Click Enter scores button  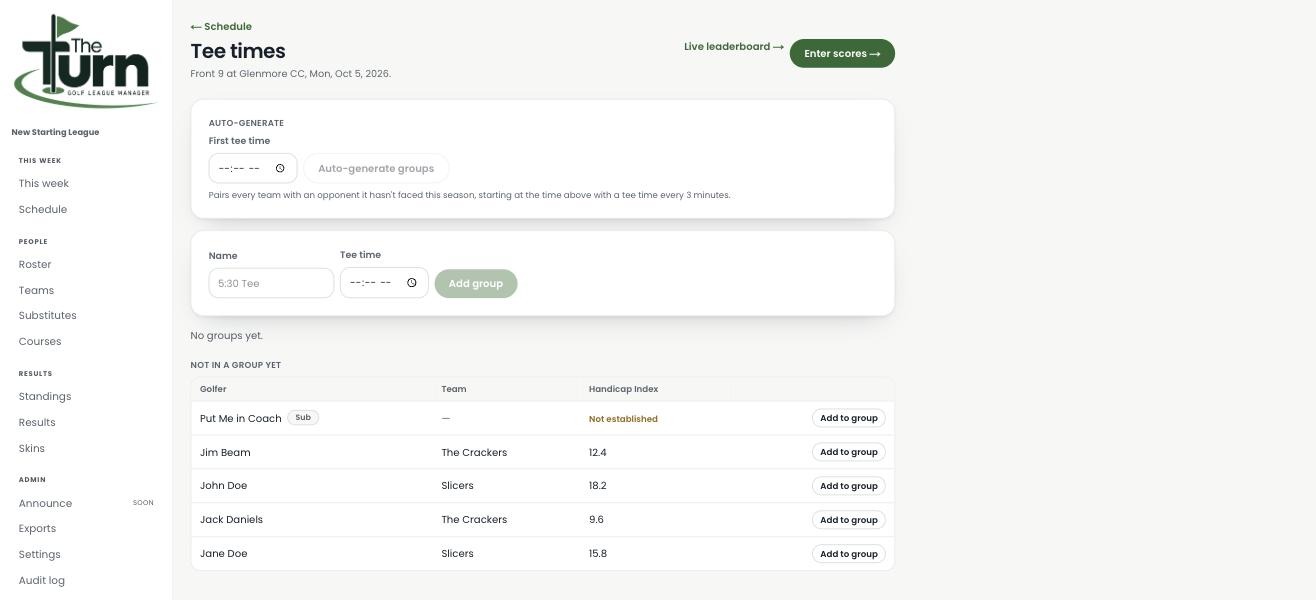click(x=842, y=54)
